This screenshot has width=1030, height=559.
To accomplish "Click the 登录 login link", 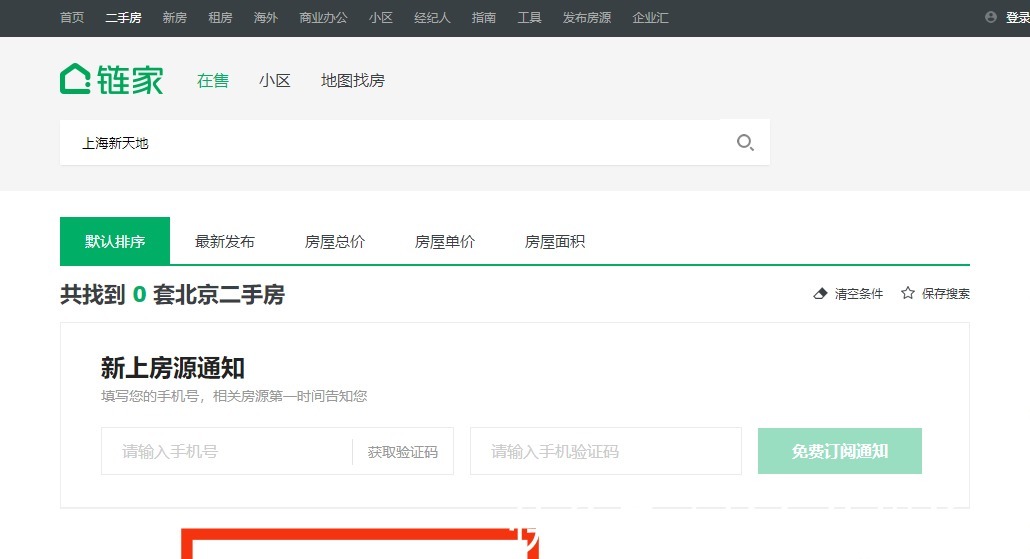I will click(1018, 18).
